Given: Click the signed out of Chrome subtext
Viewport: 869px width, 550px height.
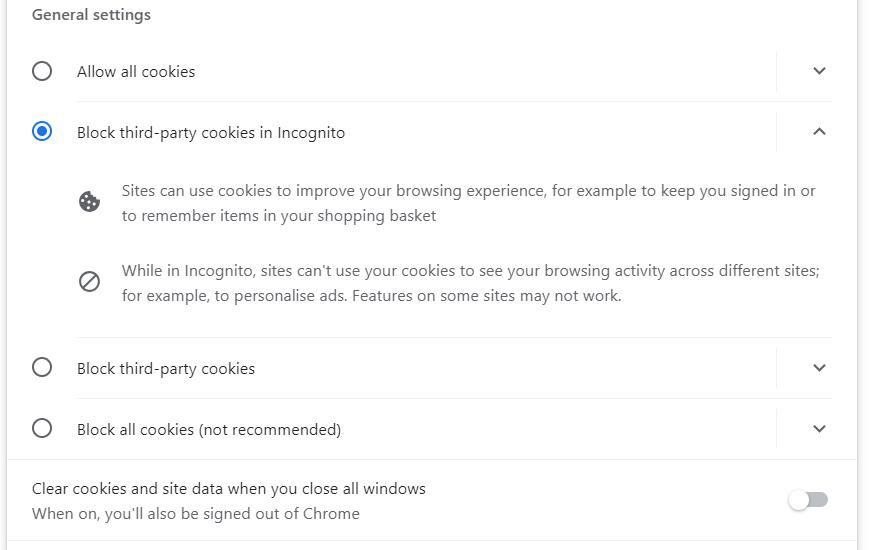Looking at the screenshot, I should pos(196,514).
